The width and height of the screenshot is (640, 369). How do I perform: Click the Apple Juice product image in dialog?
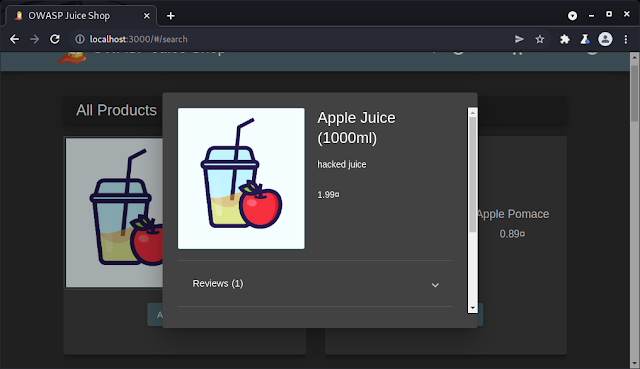coord(241,178)
